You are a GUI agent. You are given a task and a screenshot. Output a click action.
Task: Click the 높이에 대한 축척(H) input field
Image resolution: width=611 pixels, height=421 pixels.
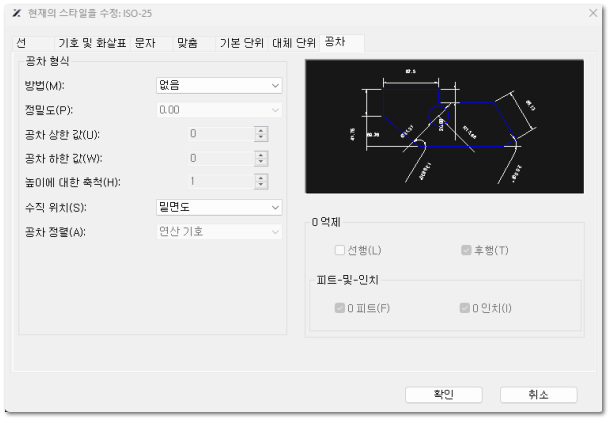[x=221, y=182]
